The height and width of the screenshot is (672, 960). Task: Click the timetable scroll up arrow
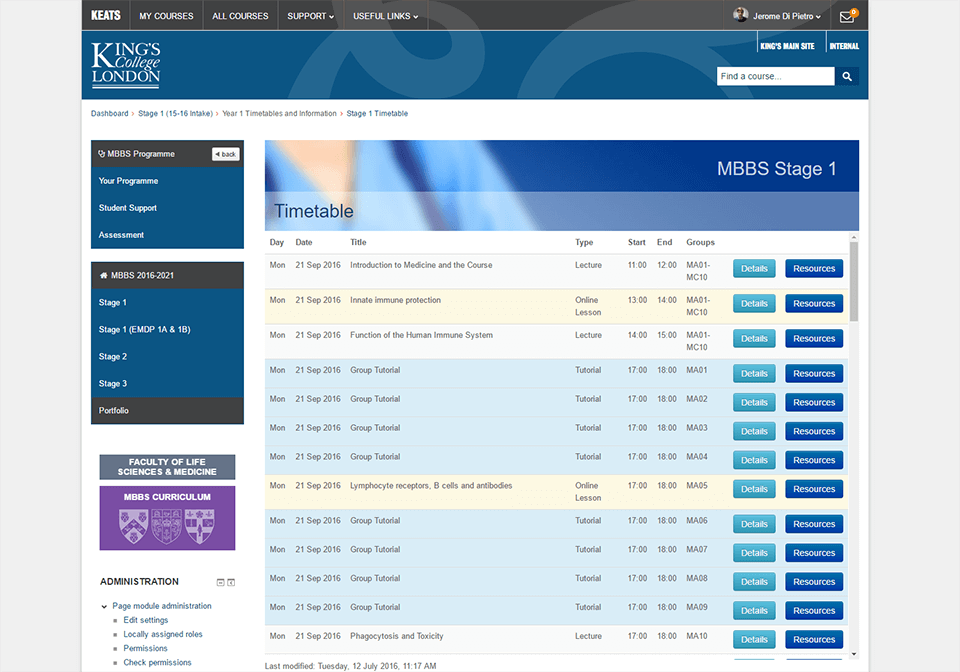point(854,237)
